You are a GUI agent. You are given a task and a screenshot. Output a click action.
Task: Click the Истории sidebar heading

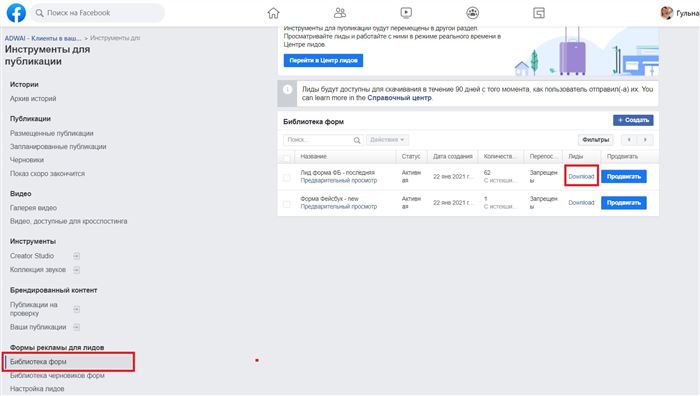tap(24, 84)
